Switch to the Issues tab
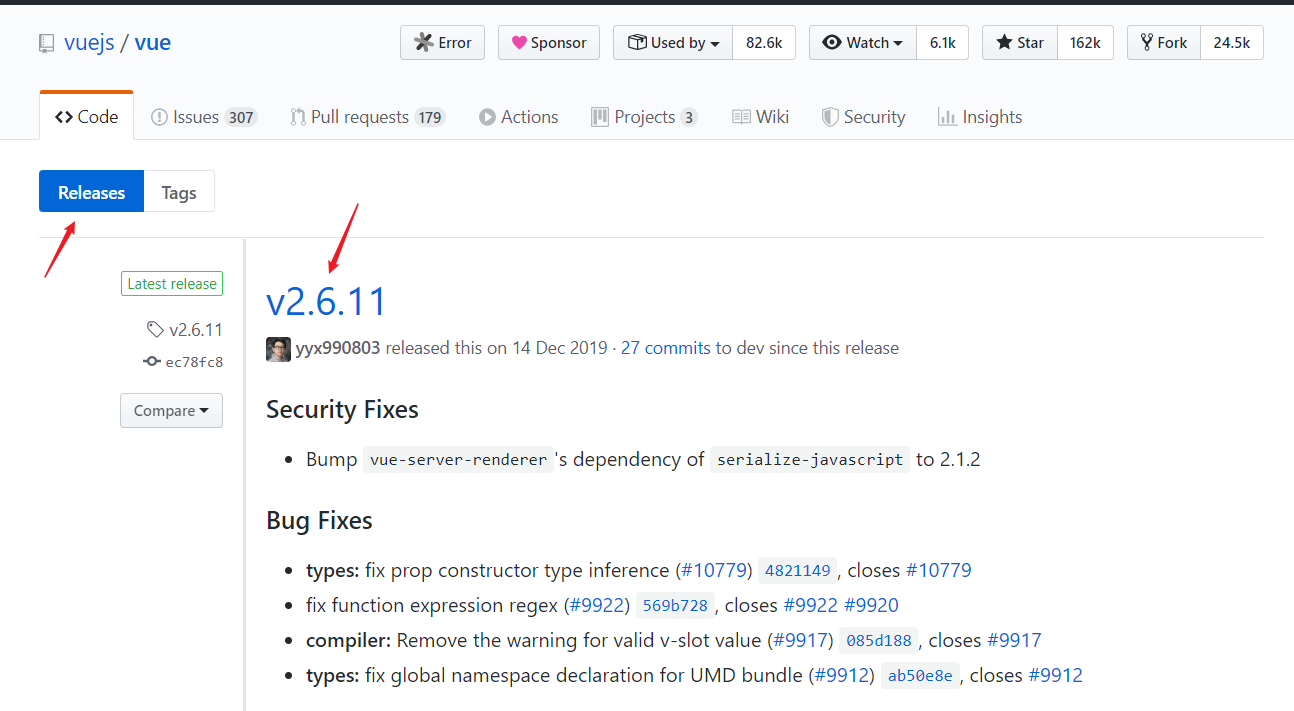 pos(204,117)
